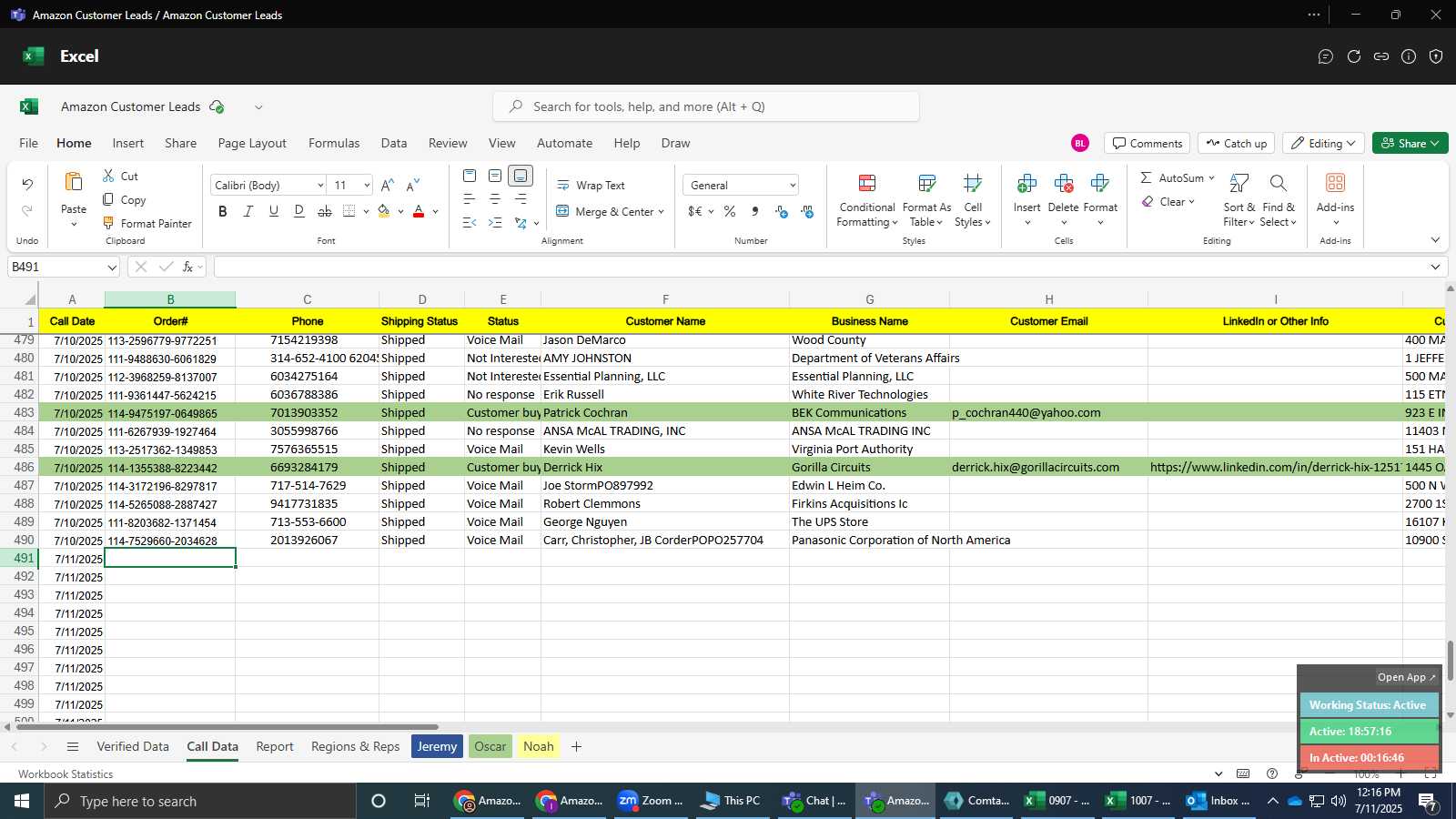Toggle center horizontal alignment

tap(495, 198)
